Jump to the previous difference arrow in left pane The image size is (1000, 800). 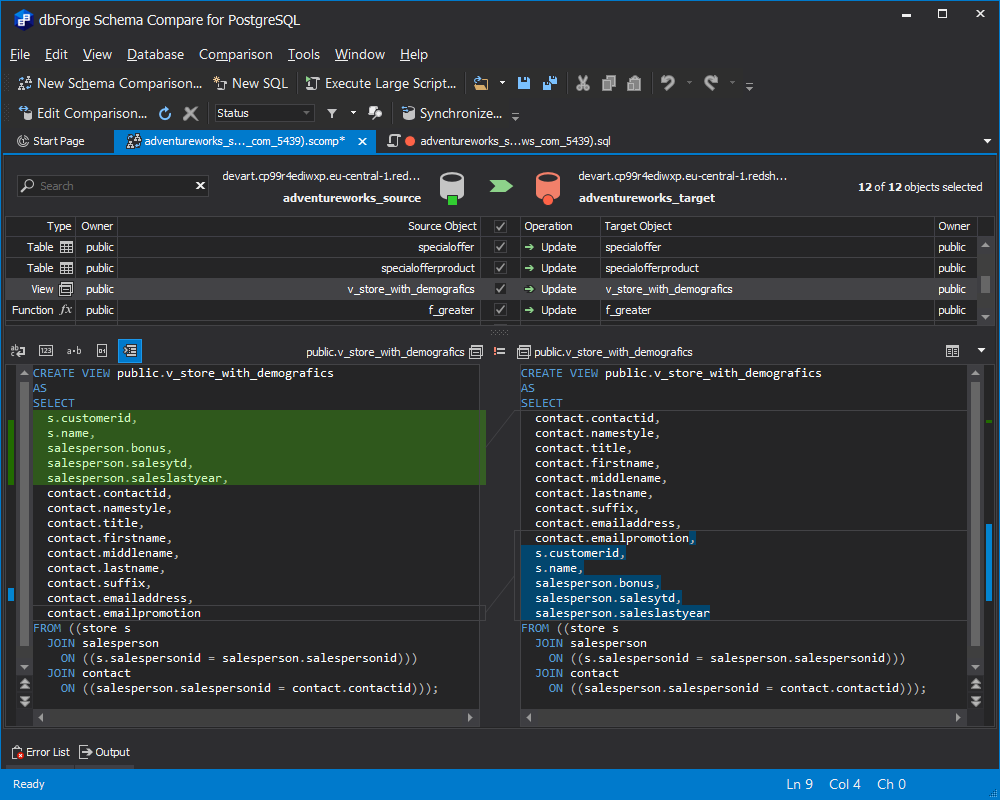[x=25, y=684]
